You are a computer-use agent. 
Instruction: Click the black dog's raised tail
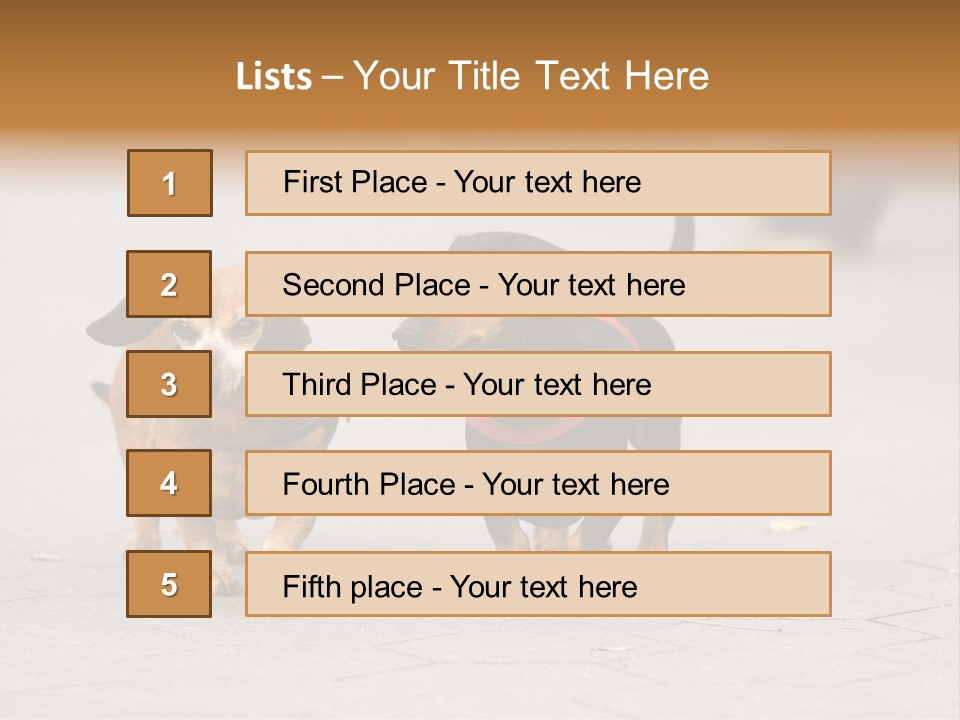(683, 234)
